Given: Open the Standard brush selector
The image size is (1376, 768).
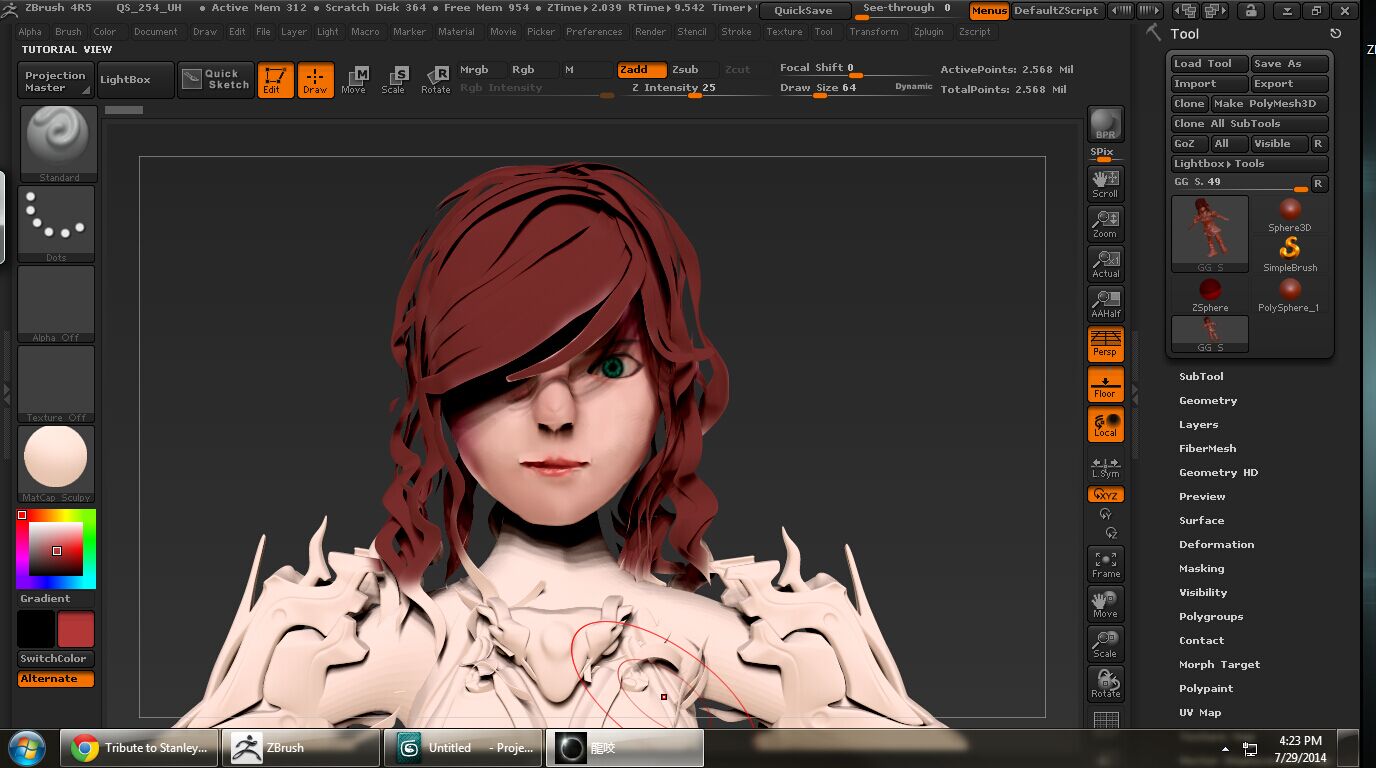Looking at the screenshot, I should tap(58, 144).
